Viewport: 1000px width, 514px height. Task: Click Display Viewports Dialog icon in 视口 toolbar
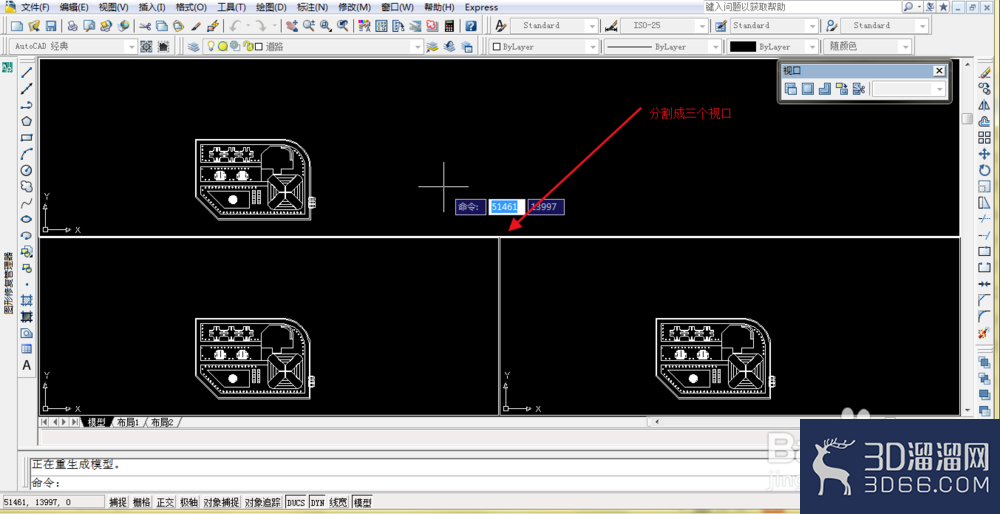tap(791, 89)
